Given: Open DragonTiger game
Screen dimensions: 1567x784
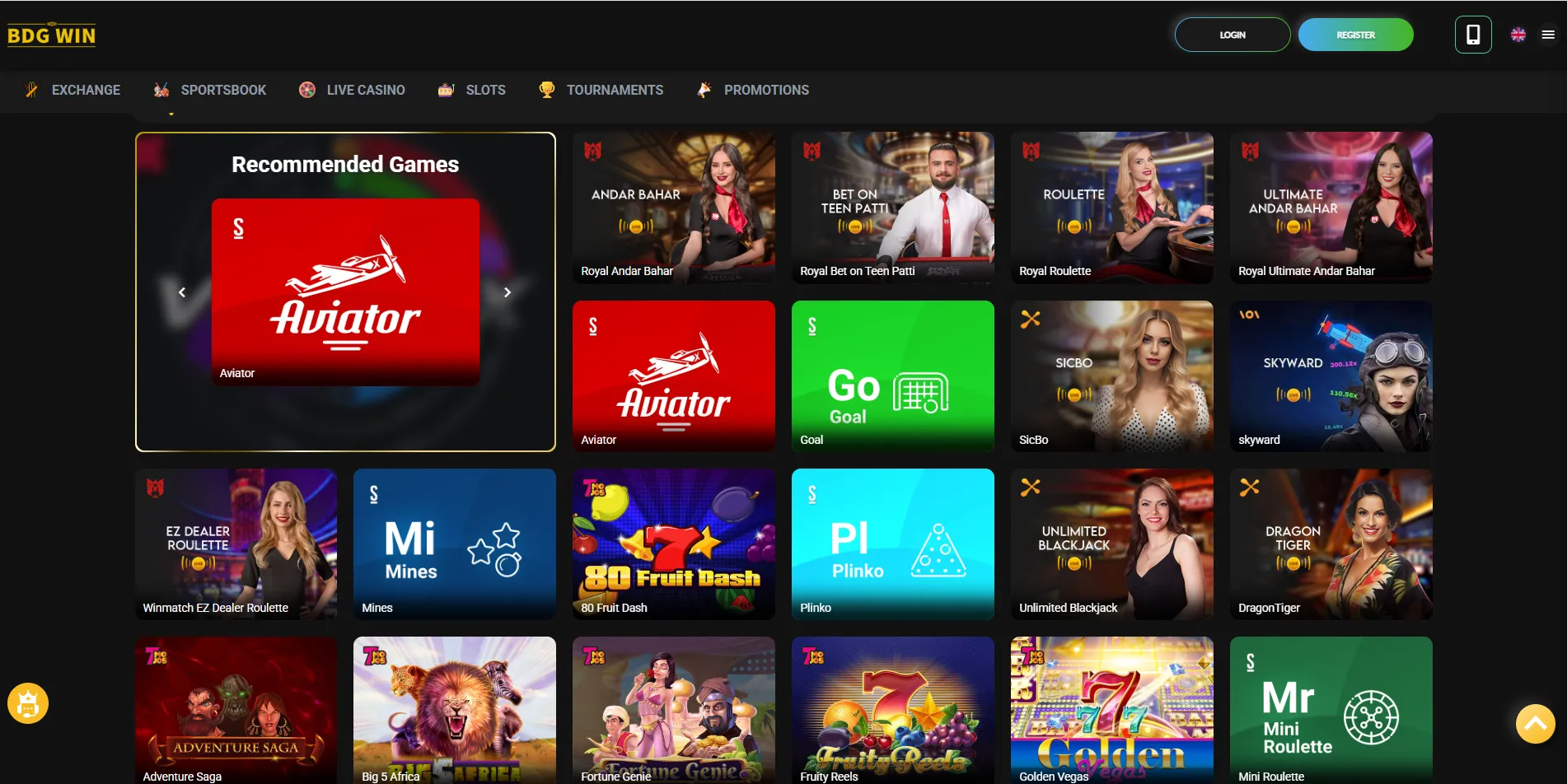Looking at the screenshot, I should 1331,544.
